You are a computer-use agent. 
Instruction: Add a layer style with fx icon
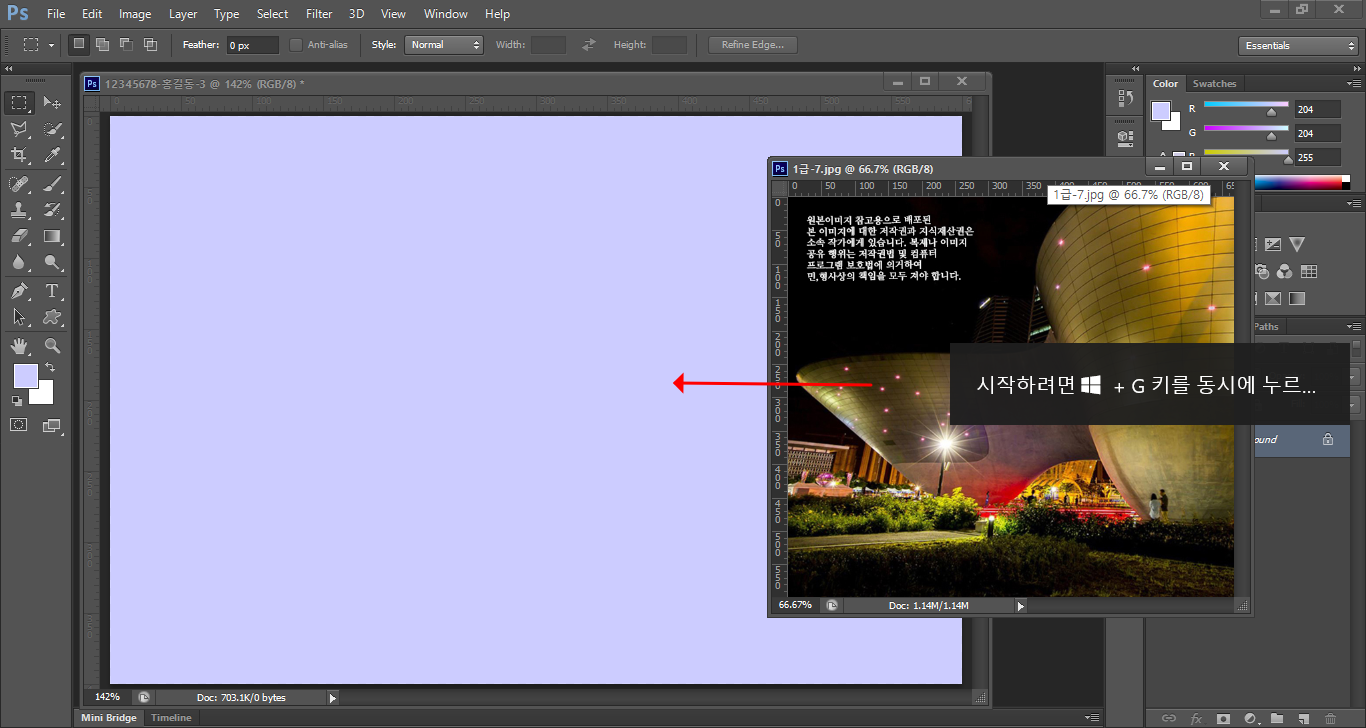click(1196, 718)
